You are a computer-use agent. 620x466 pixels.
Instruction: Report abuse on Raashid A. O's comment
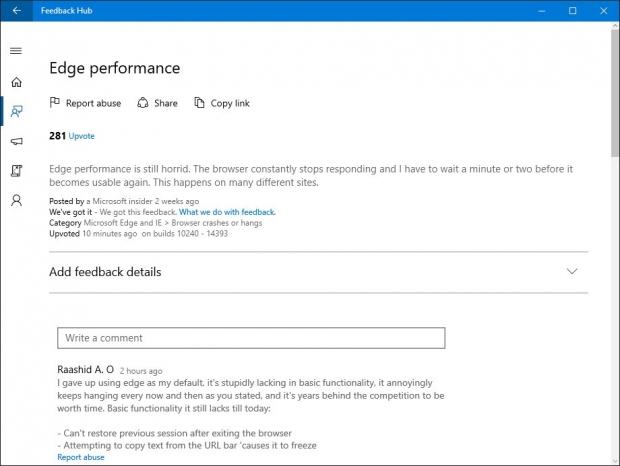point(81,457)
